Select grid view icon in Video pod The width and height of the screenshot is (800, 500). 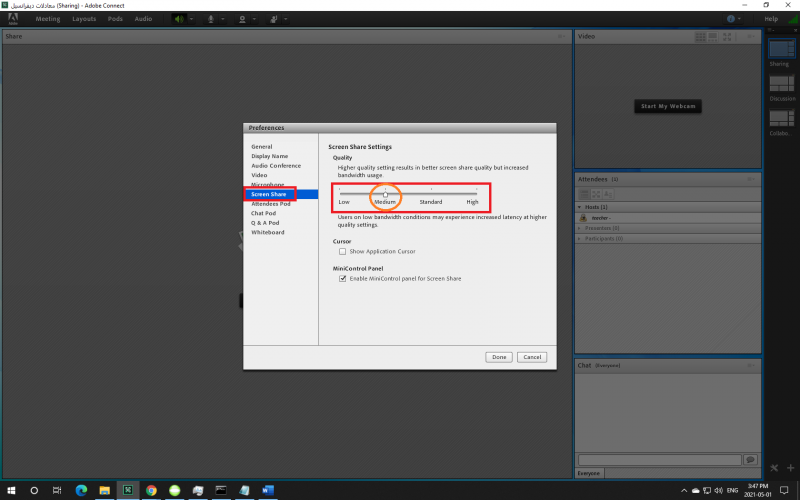pyautogui.click(x=701, y=37)
